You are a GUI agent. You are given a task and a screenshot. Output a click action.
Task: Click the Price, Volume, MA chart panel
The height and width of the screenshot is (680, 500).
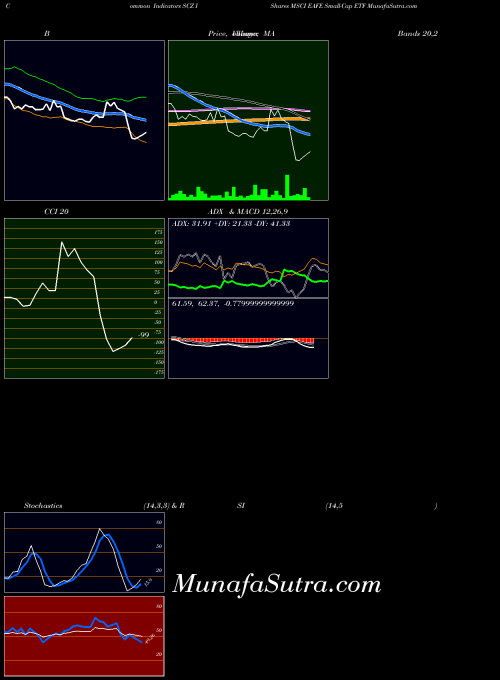tap(248, 121)
